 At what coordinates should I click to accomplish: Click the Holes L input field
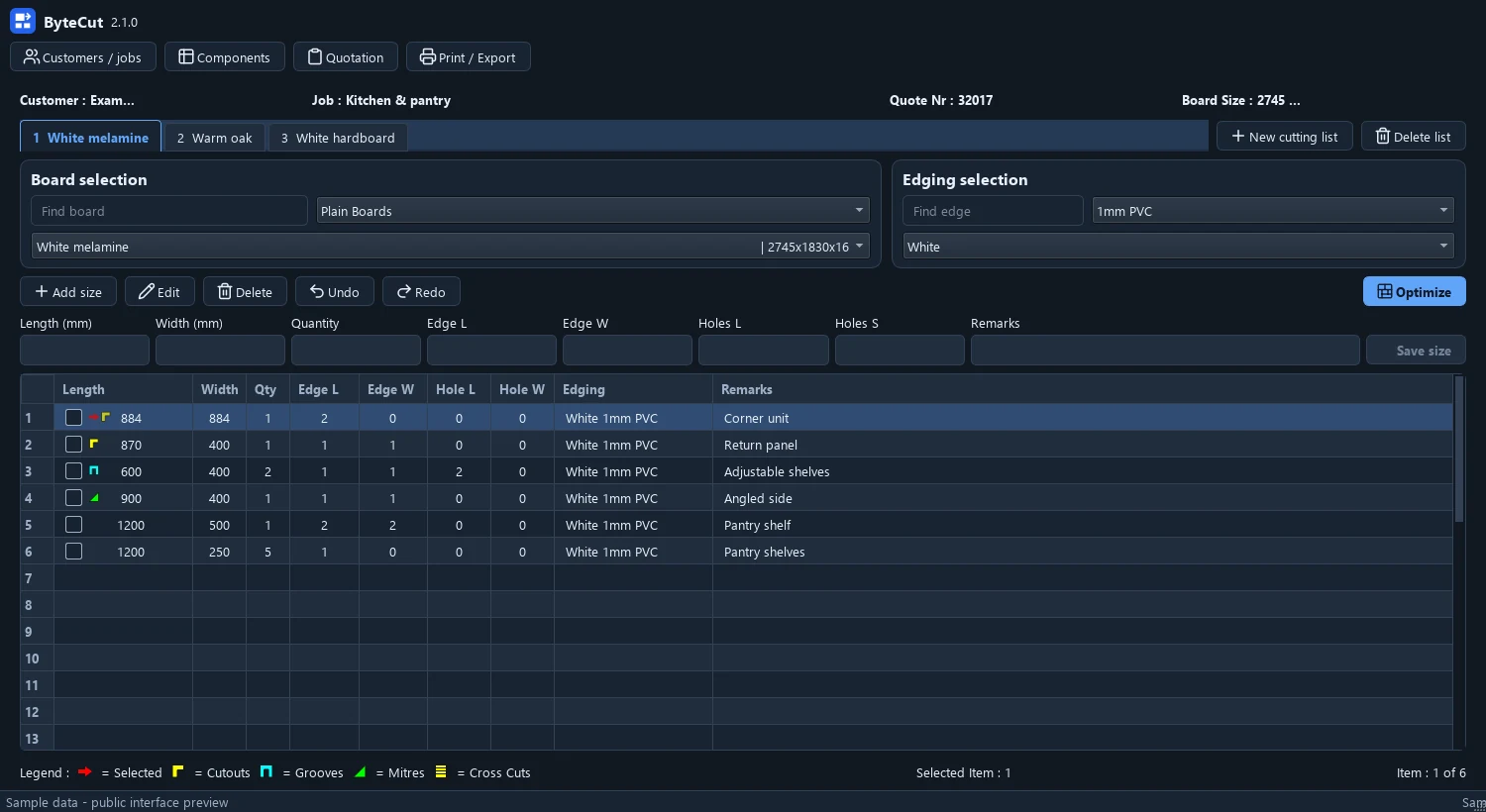pyautogui.click(x=764, y=350)
